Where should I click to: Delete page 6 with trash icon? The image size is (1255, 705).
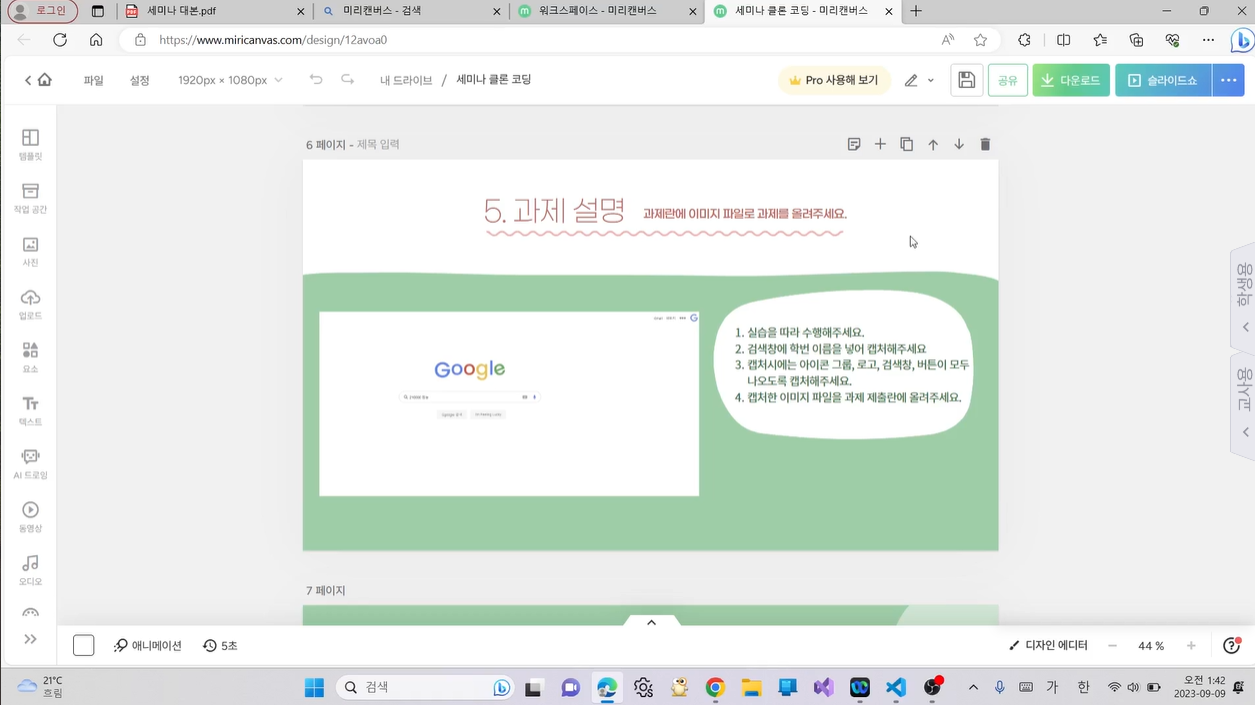click(985, 144)
